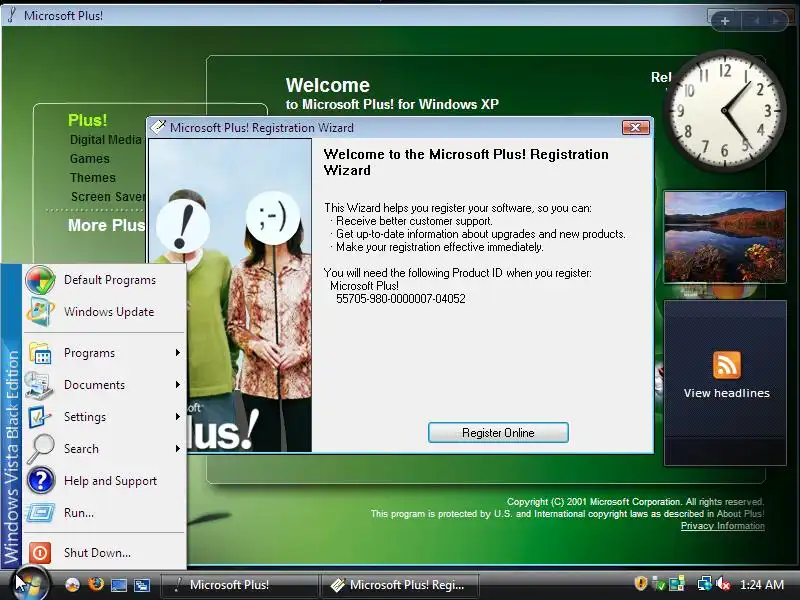Click the red Shut Down power icon

[x=40, y=553]
